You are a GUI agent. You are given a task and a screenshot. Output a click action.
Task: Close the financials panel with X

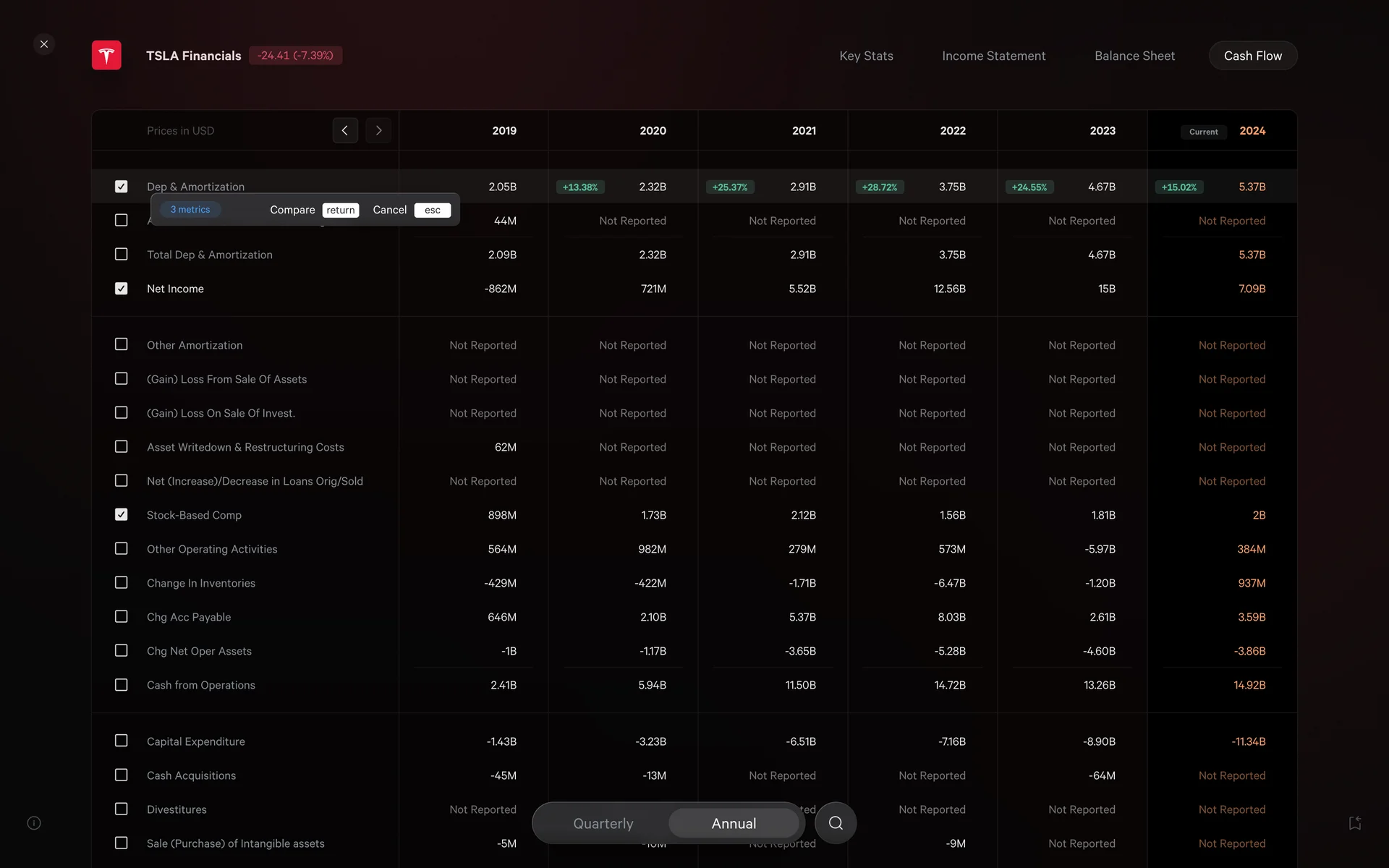coord(44,44)
